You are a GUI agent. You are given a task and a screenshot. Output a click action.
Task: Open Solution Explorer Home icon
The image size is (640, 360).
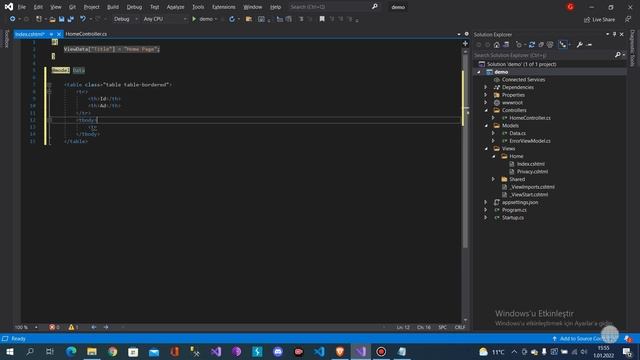(x=497, y=45)
